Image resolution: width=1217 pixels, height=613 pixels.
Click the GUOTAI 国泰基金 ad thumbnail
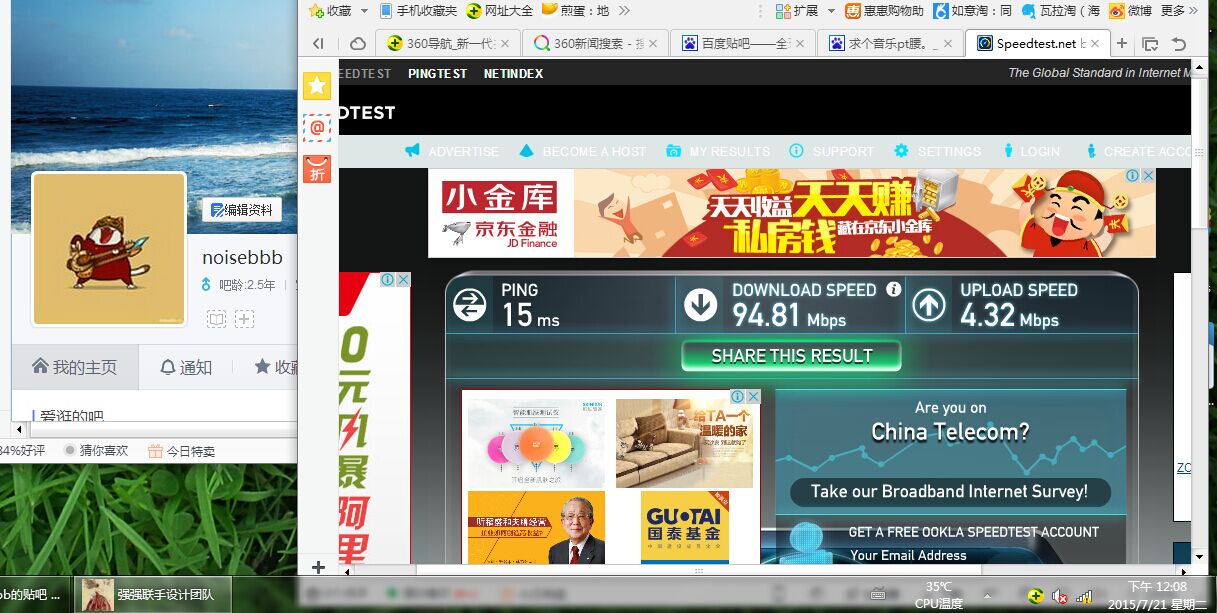pyautogui.click(x=685, y=527)
